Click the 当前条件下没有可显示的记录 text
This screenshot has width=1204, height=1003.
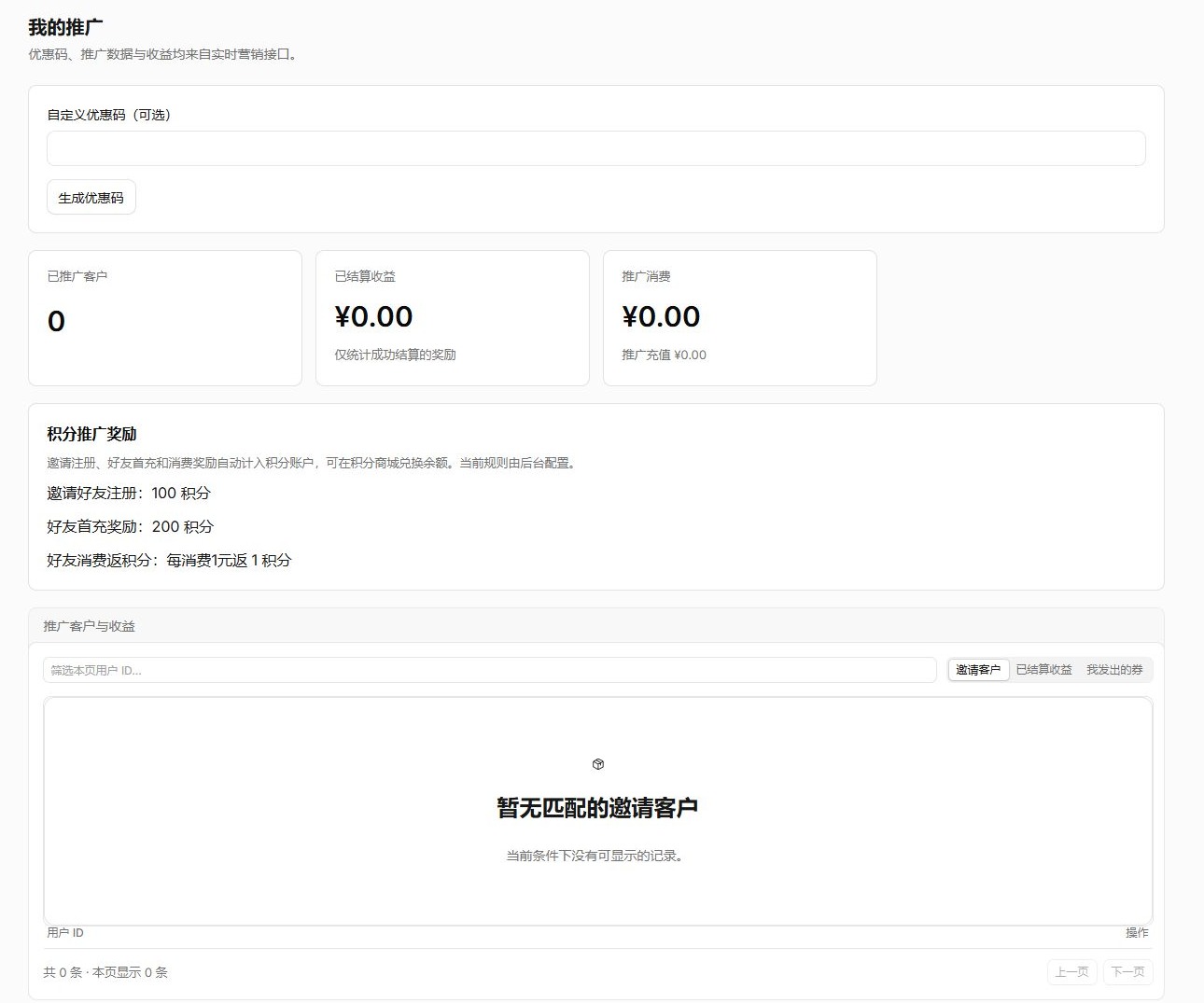tap(597, 856)
